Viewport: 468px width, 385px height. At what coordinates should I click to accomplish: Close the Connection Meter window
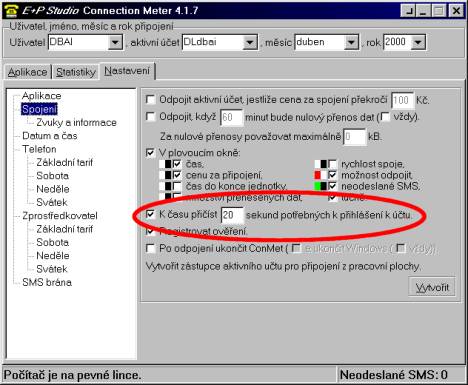tap(456, 11)
